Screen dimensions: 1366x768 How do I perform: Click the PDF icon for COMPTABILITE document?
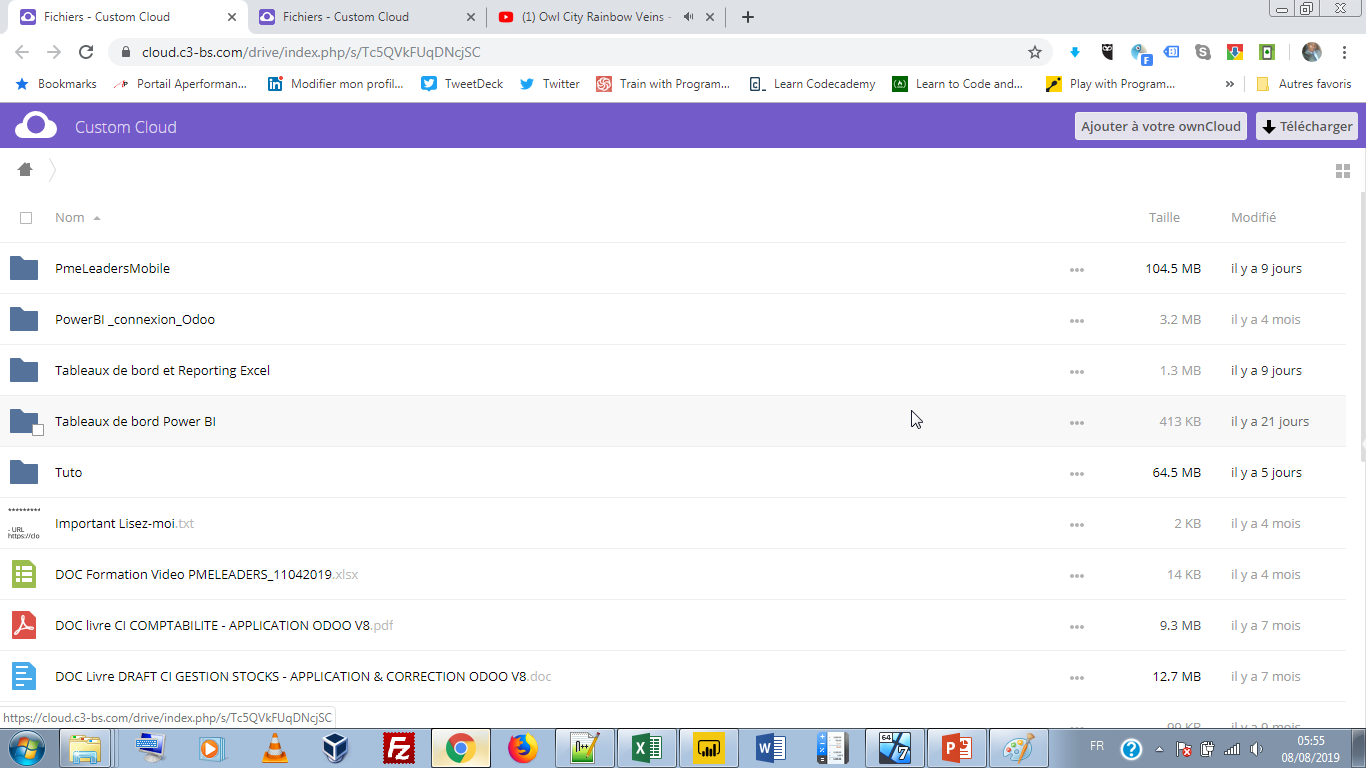[x=24, y=625]
